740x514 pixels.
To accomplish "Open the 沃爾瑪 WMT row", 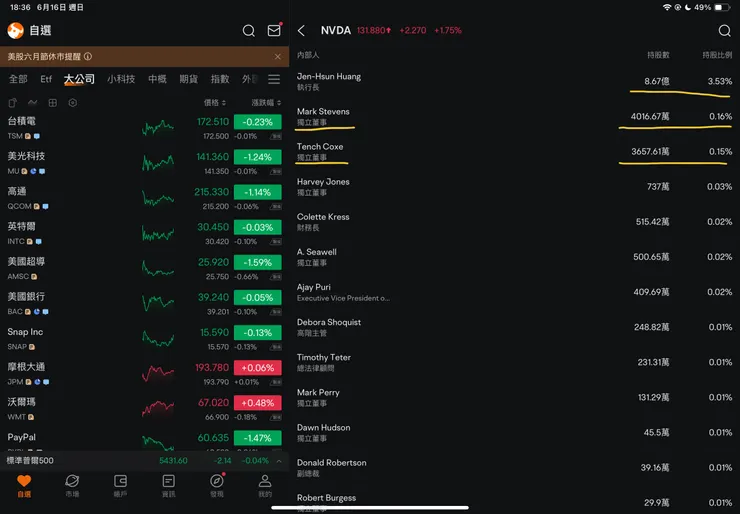I will coord(144,409).
